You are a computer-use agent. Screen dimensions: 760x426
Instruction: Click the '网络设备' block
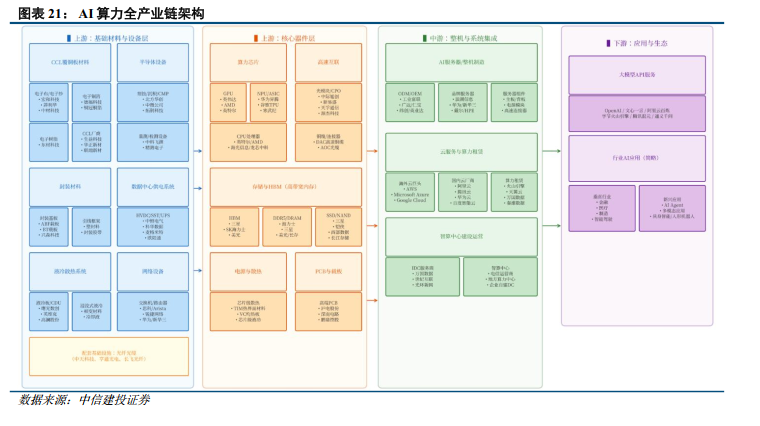153,271
